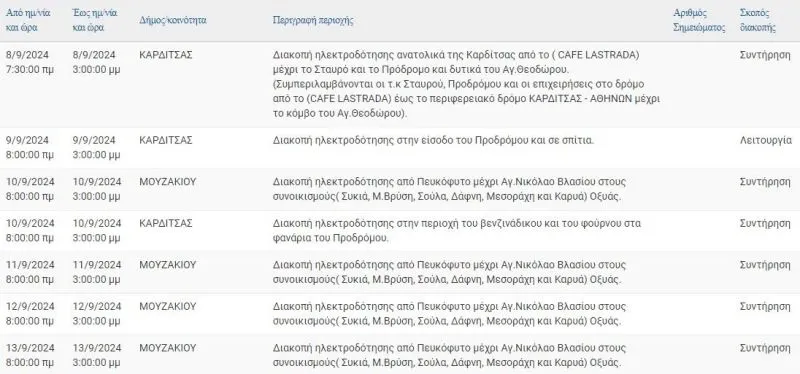Select Συντήρηση in the 8/9/2024 row
800x374 pixels.
click(765, 55)
